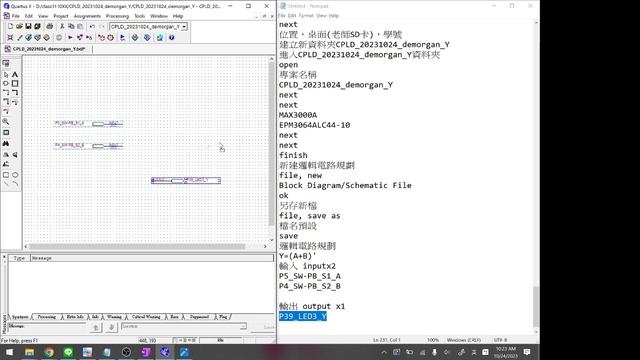Open the Windows Start button
Screen dimensions: 640x360
pos(9,352)
